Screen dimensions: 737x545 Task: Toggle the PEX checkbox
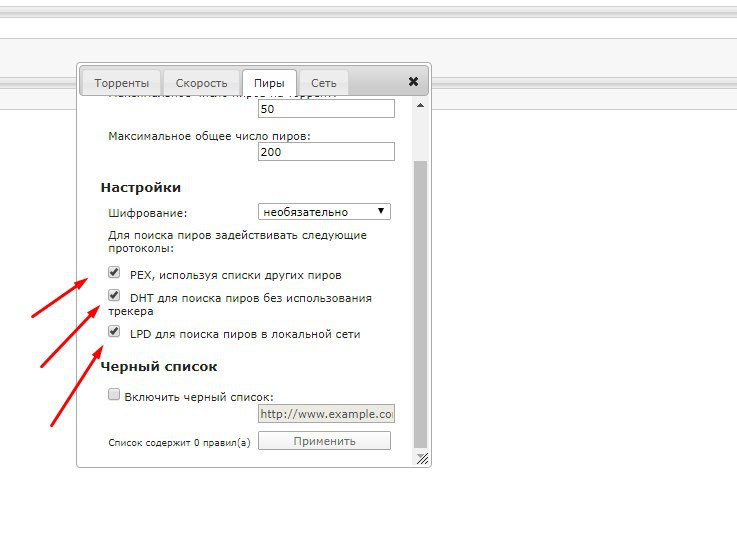click(x=114, y=272)
